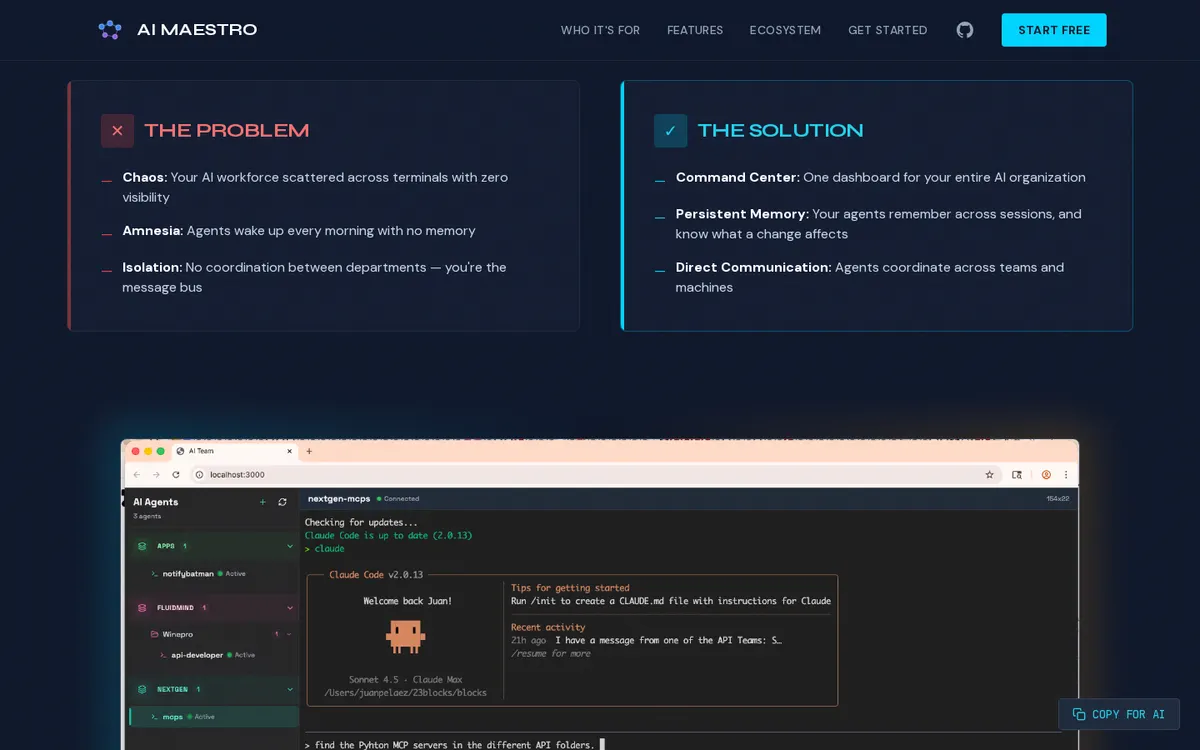Click the AI Maestro logo icon
The height and width of the screenshot is (750, 1200).
tap(110, 30)
